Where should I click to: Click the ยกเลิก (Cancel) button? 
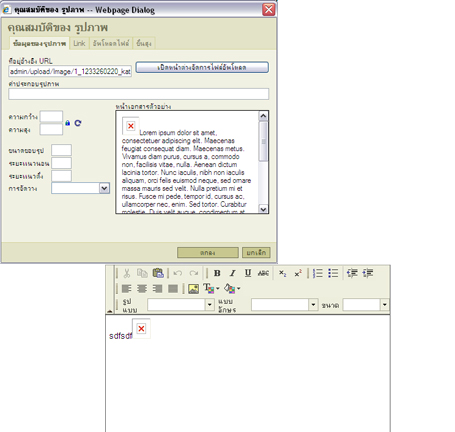pyautogui.click(x=256, y=253)
